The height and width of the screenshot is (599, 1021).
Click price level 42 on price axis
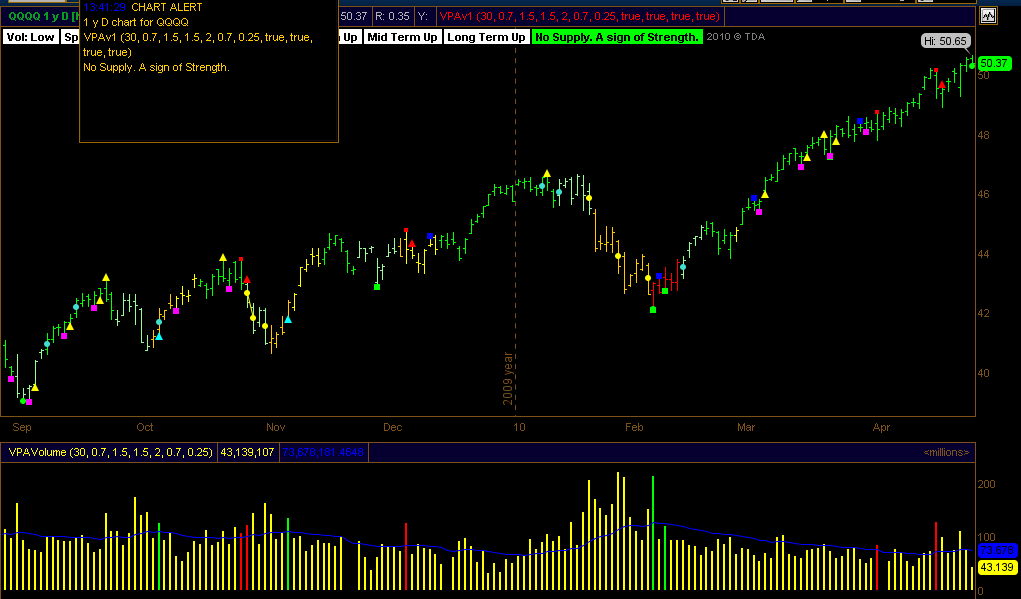(x=984, y=313)
